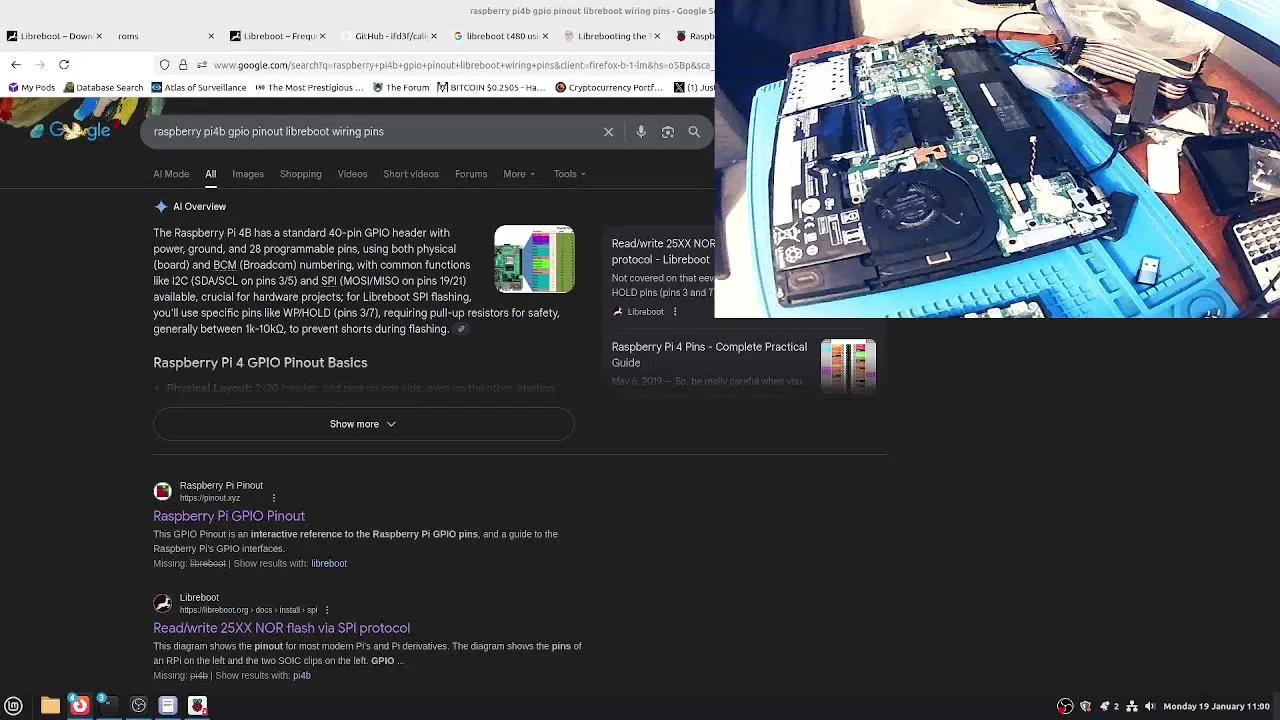
Task: Open the Tools dropdown
Action: point(570,174)
